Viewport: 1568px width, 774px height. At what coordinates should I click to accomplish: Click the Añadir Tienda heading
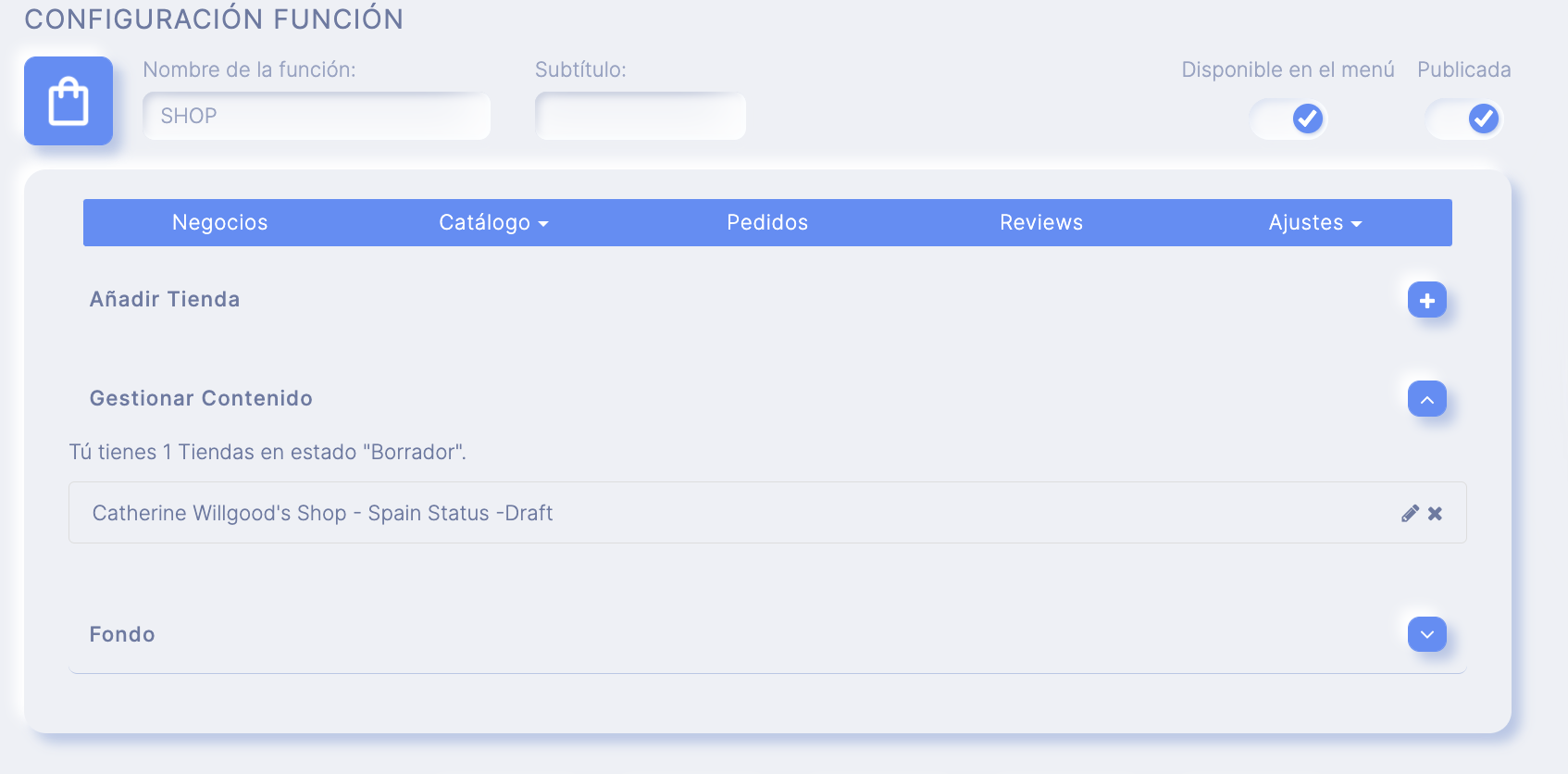point(165,299)
